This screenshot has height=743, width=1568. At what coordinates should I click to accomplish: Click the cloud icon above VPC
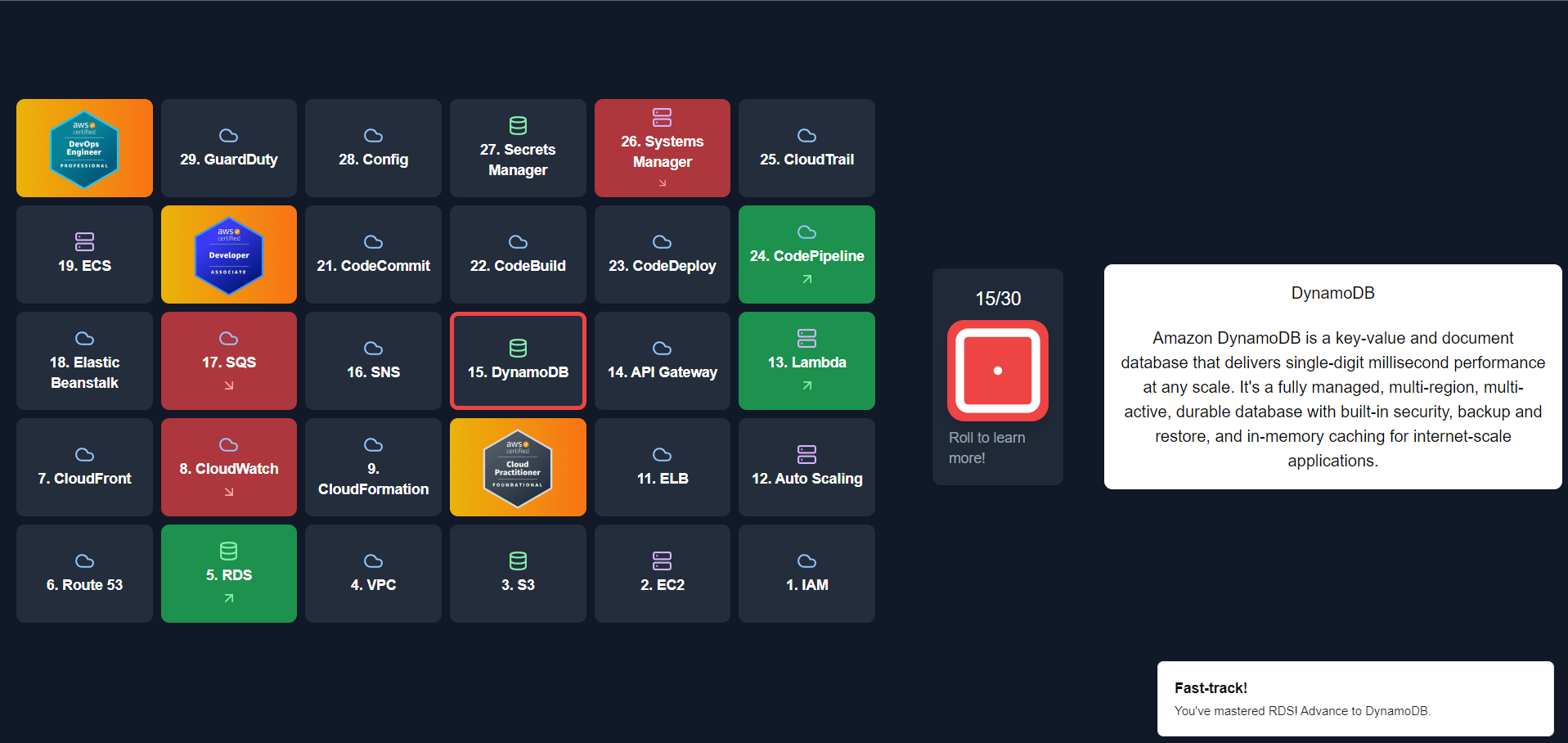[374, 561]
